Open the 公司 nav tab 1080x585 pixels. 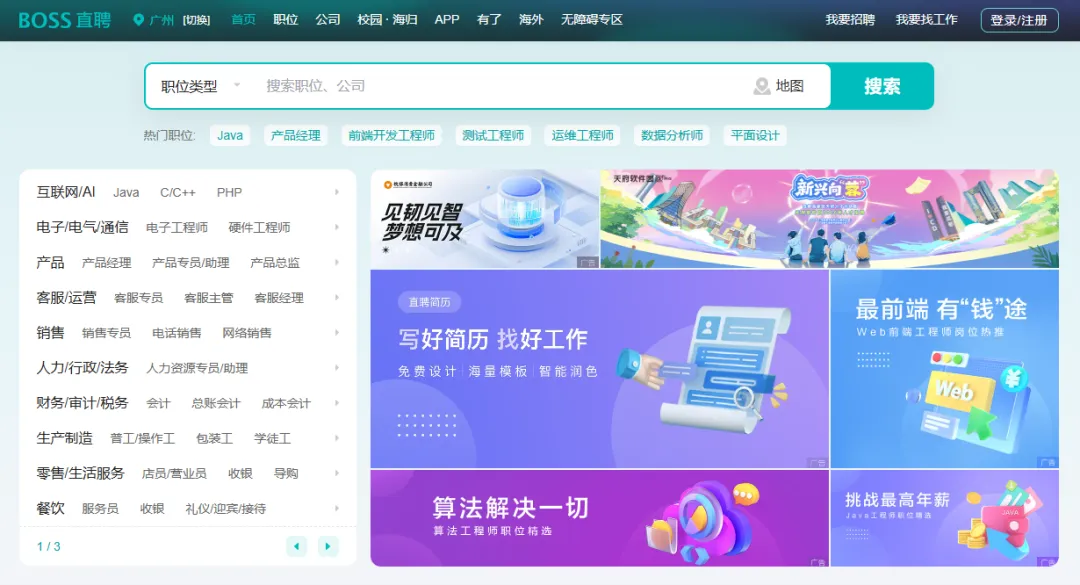(328, 20)
